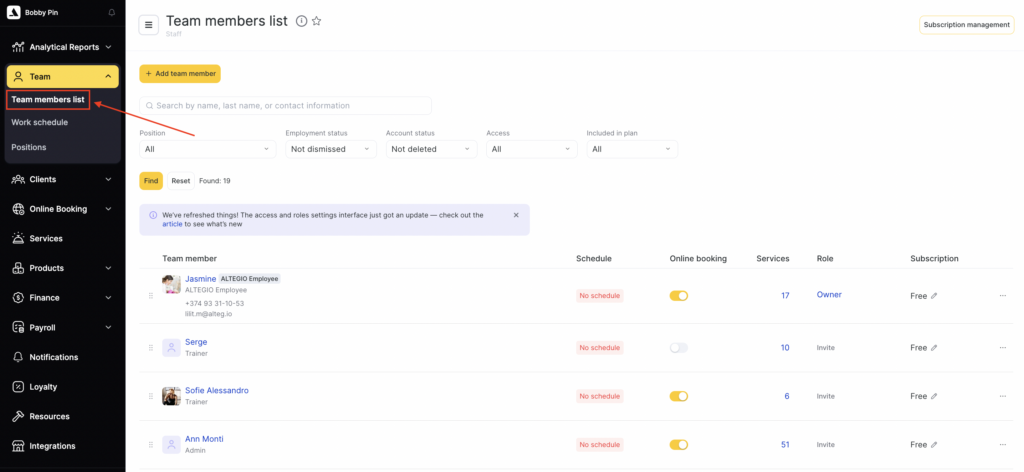Open Work schedule in sidebar
This screenshot has height=472, width=1024.
(x=40, y=122)
